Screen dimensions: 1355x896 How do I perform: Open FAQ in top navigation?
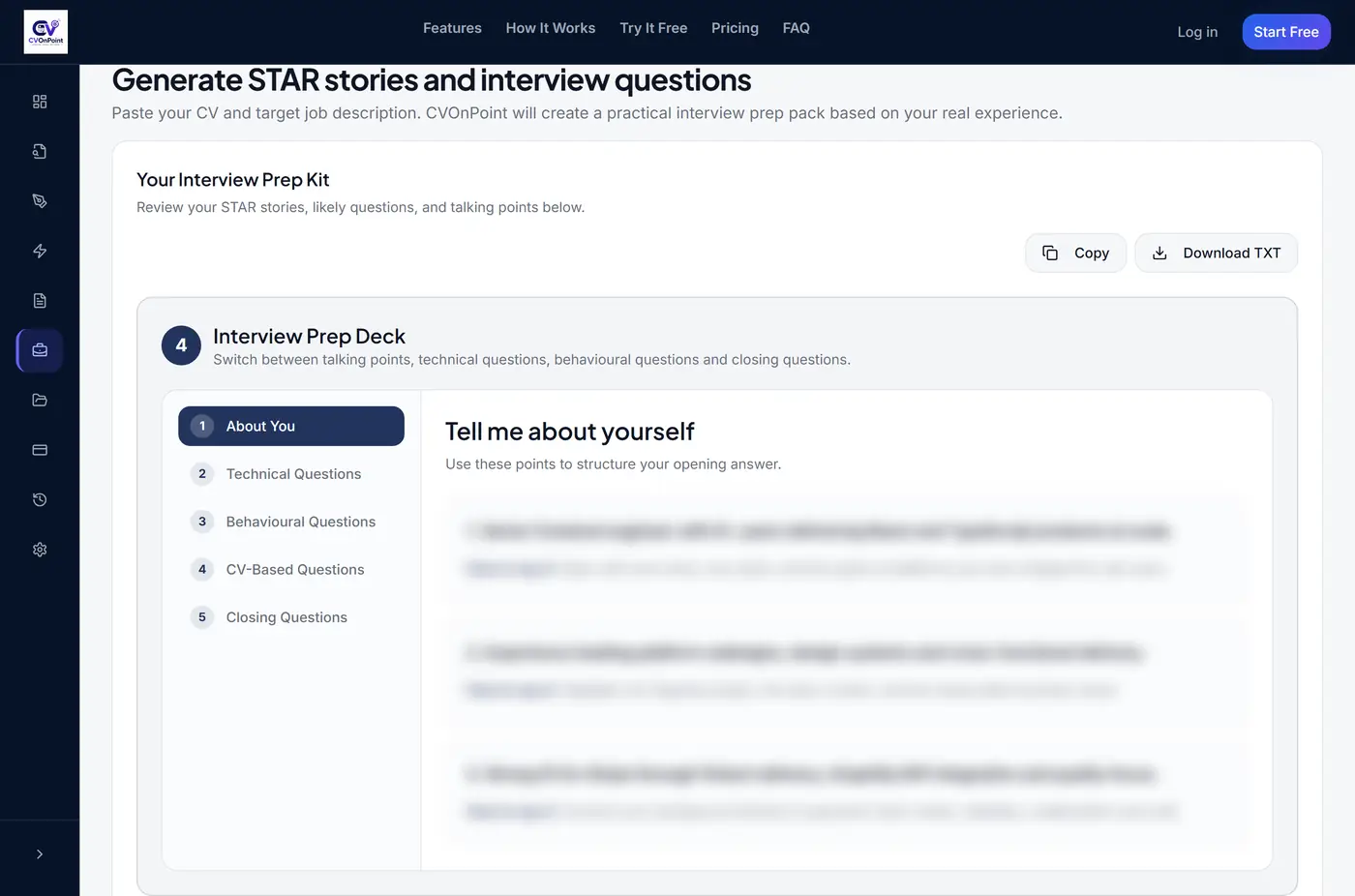click(796, 28)
